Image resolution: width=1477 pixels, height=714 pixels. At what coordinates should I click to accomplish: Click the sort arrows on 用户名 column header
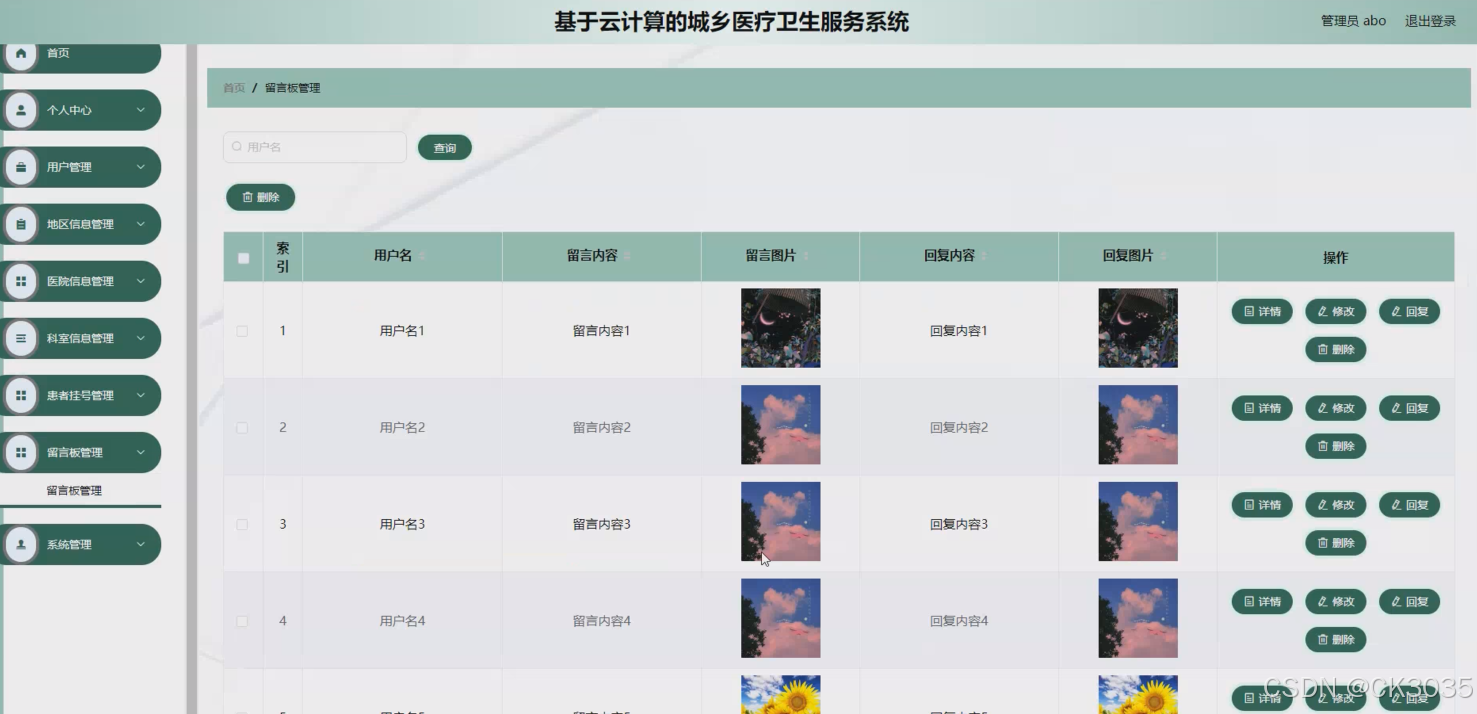point(422,256)
